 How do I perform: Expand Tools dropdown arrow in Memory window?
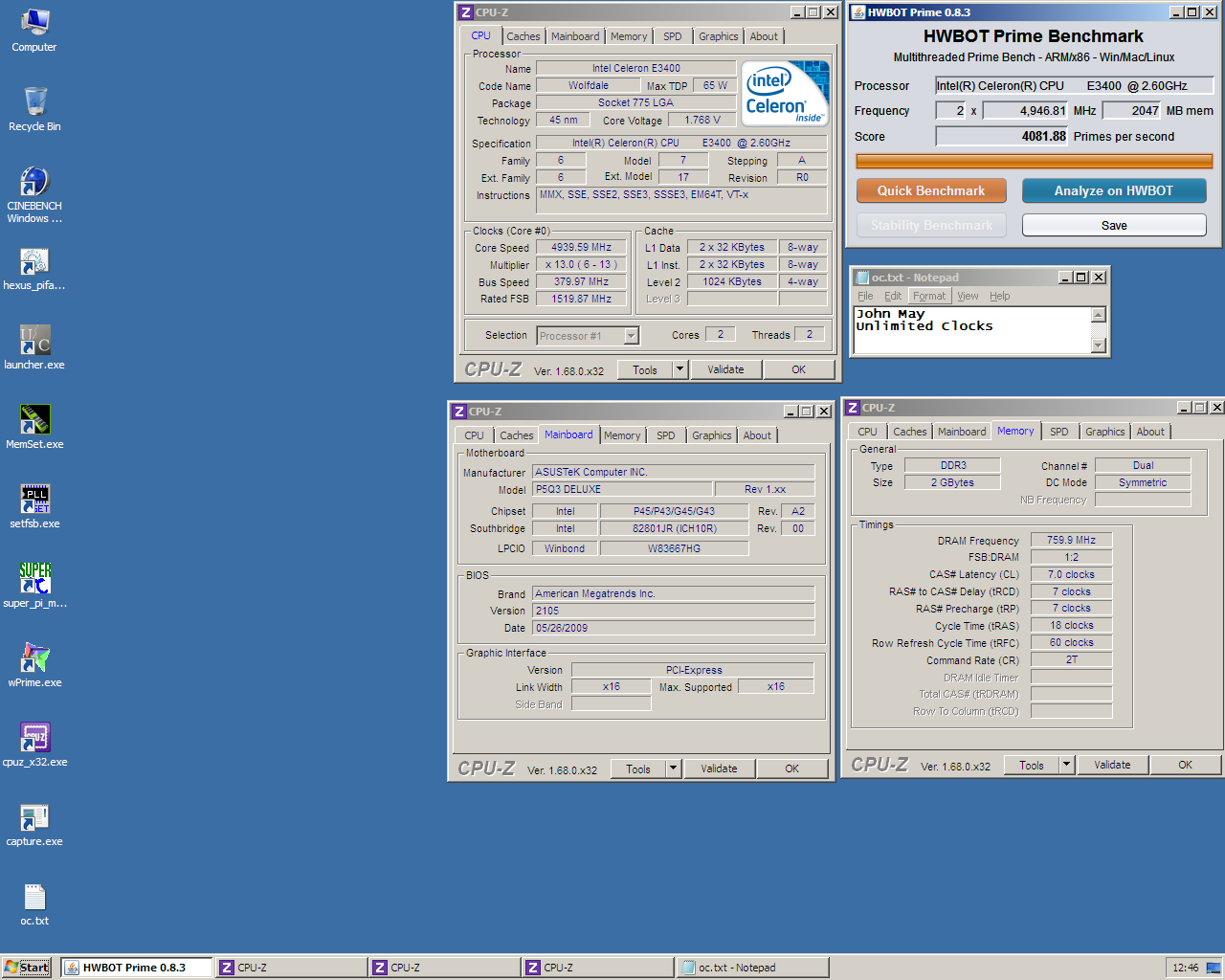[1067, 765]
